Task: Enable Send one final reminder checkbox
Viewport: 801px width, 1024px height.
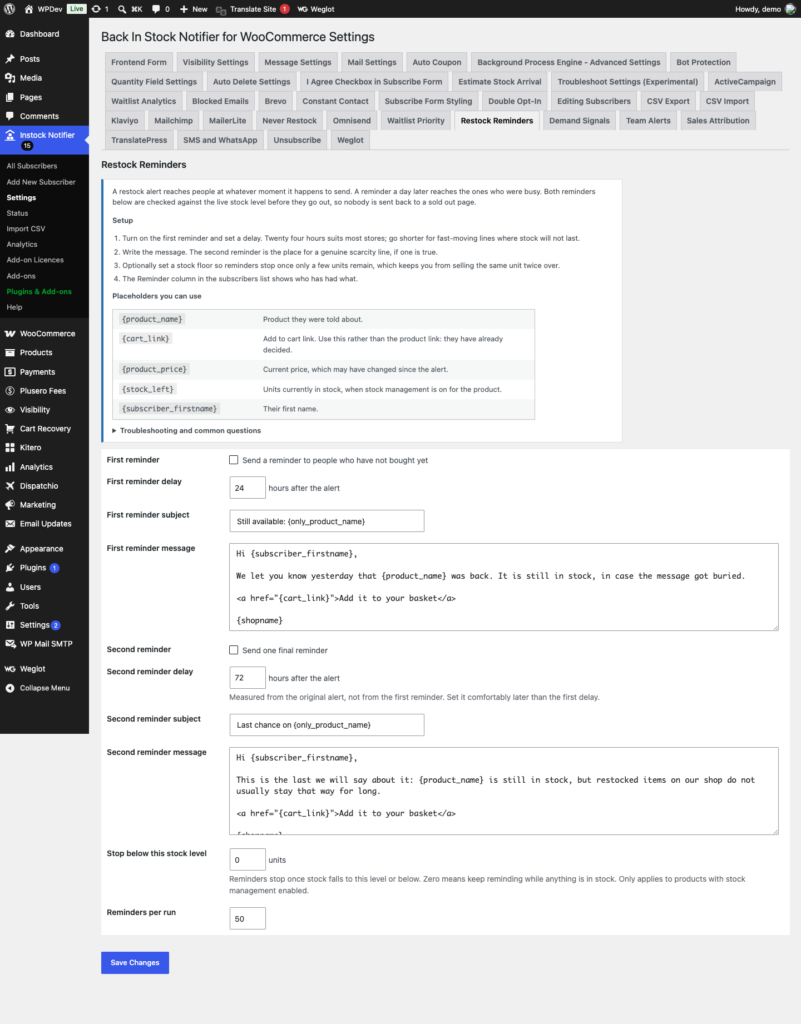Action: 234,650
